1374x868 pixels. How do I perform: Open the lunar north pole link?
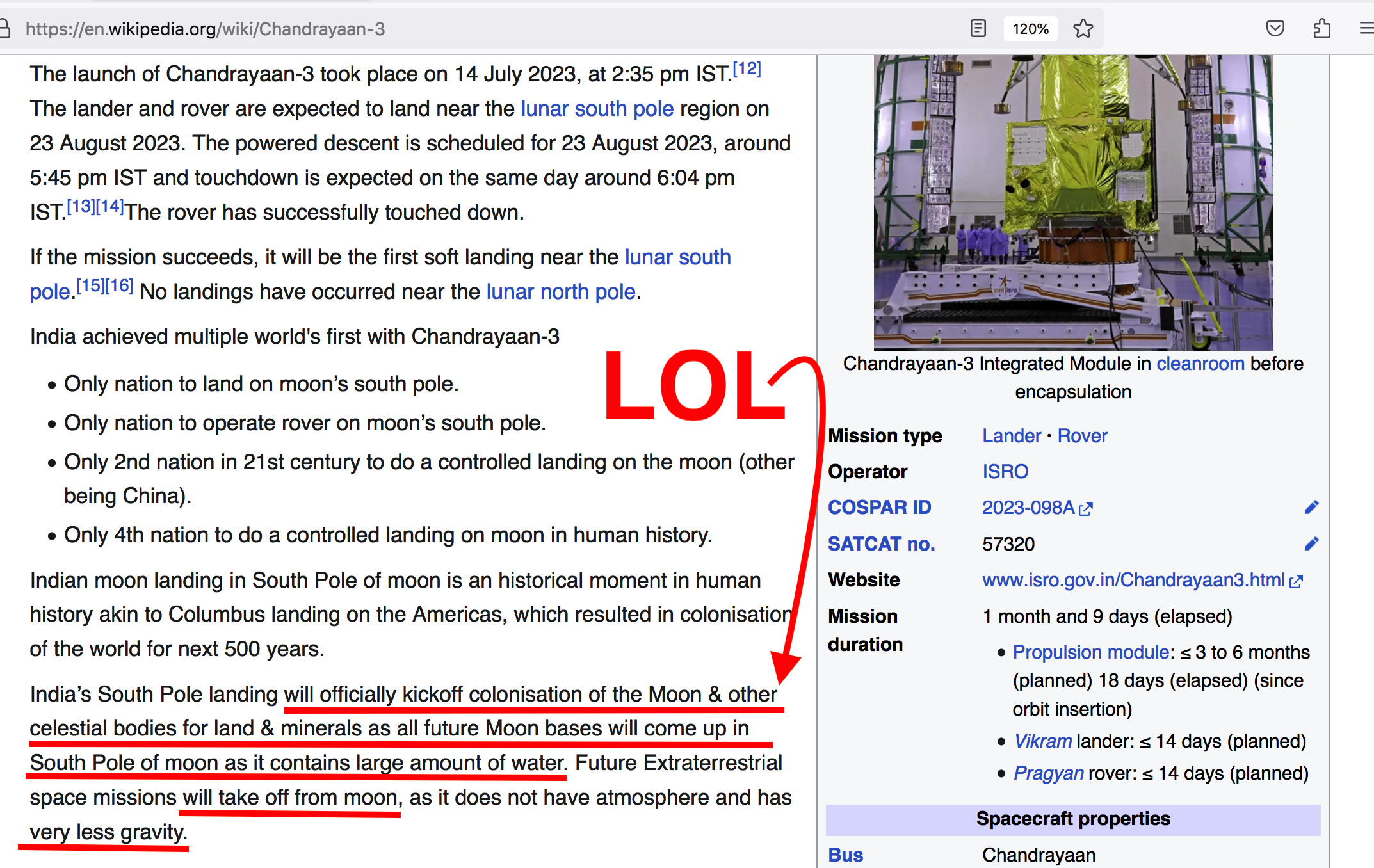point(560,292)
